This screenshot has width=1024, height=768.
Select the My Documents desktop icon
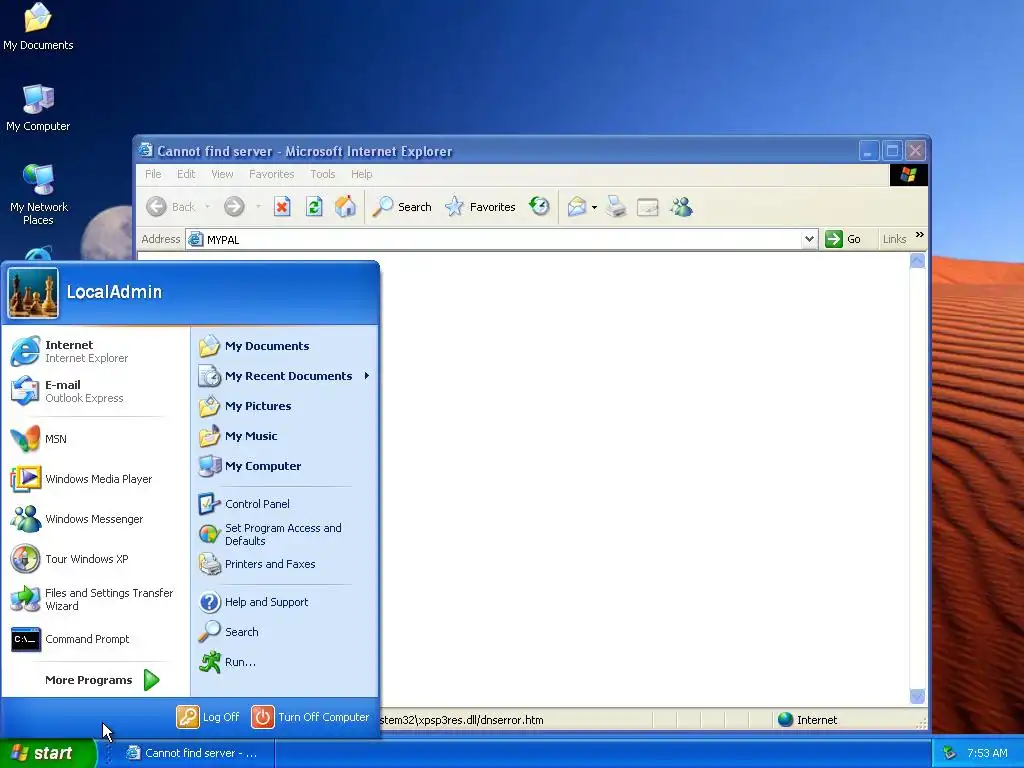[38, 27]
